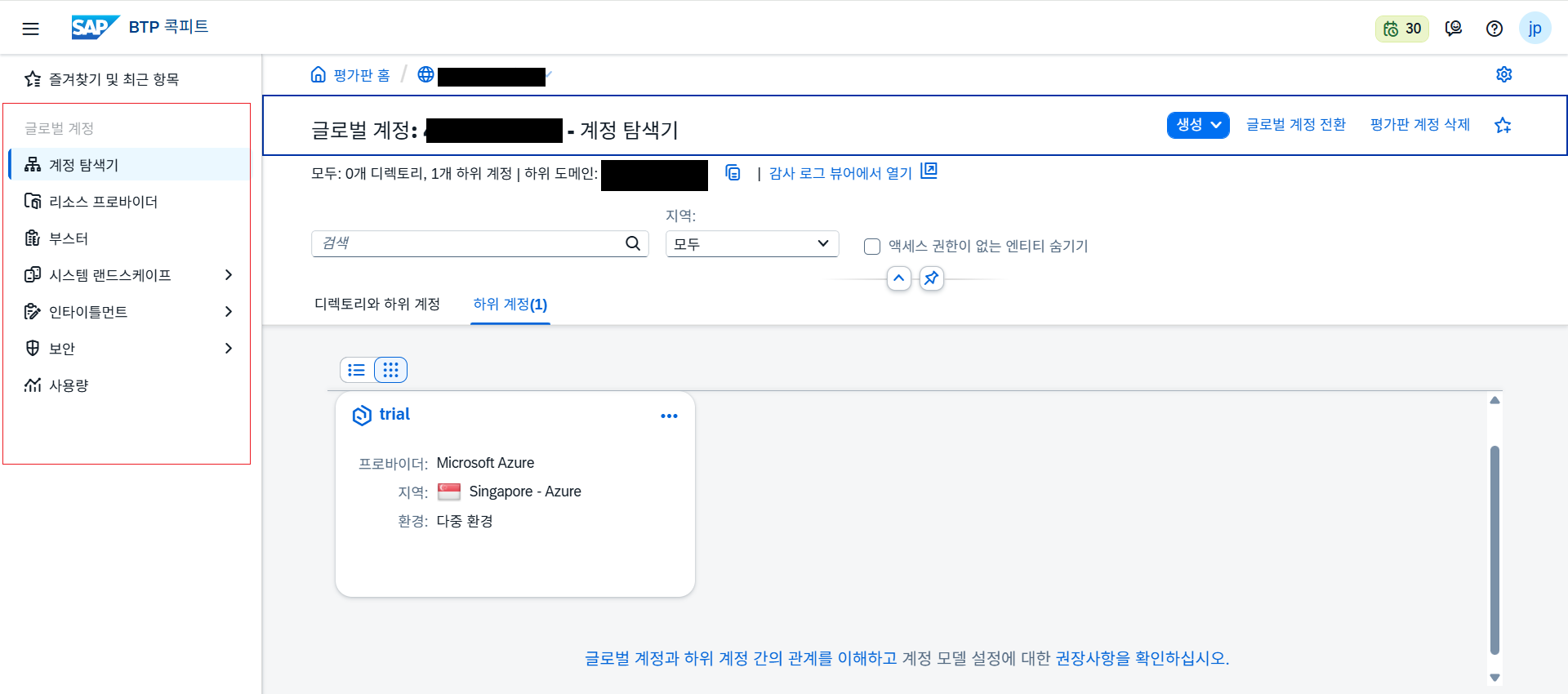
Task: Switch to grid tile view
Action: tap(390, 370)
